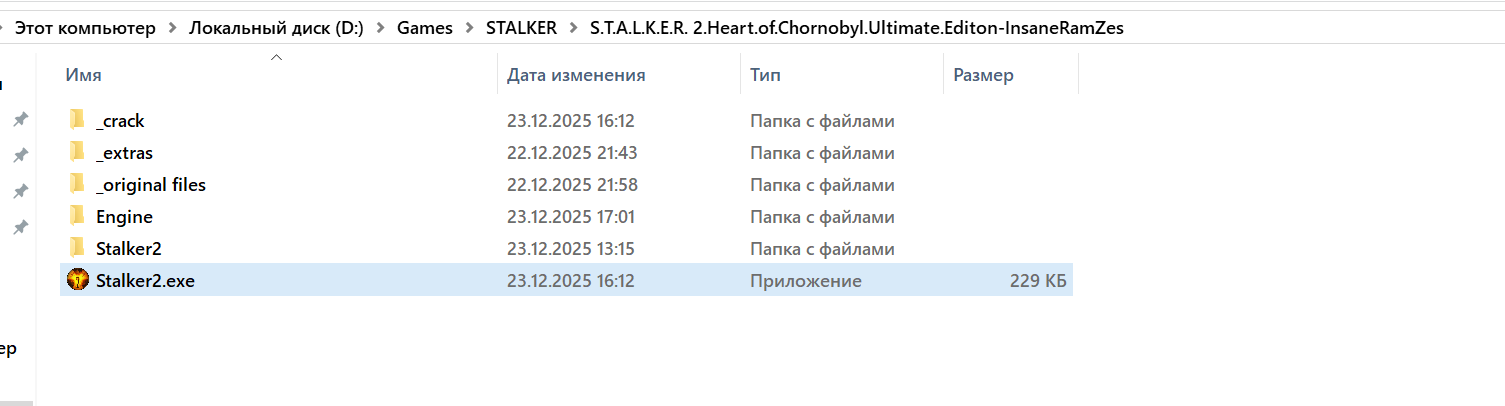
Task: Click the "Тип" column header
Action: (765, 75)
